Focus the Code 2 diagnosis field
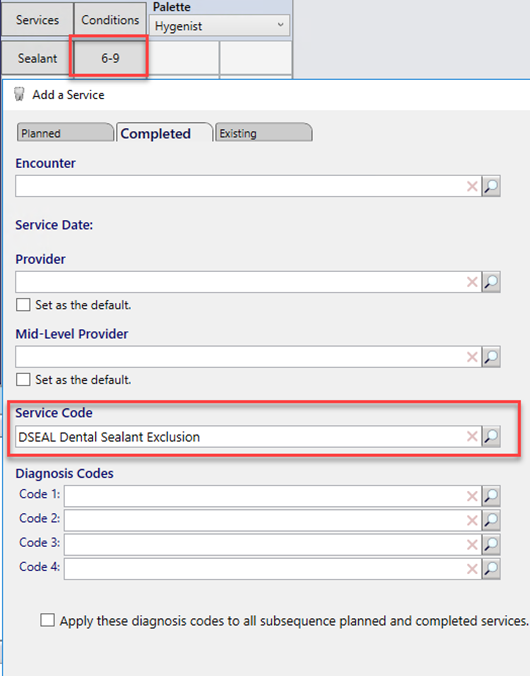Image resolution: width=530 pixels, height=676 pixels. (x=273, y=520)
